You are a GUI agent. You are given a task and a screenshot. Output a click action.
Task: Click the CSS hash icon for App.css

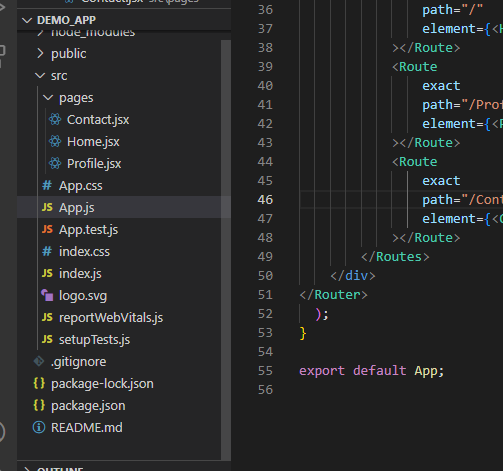(x=47, y=185)
